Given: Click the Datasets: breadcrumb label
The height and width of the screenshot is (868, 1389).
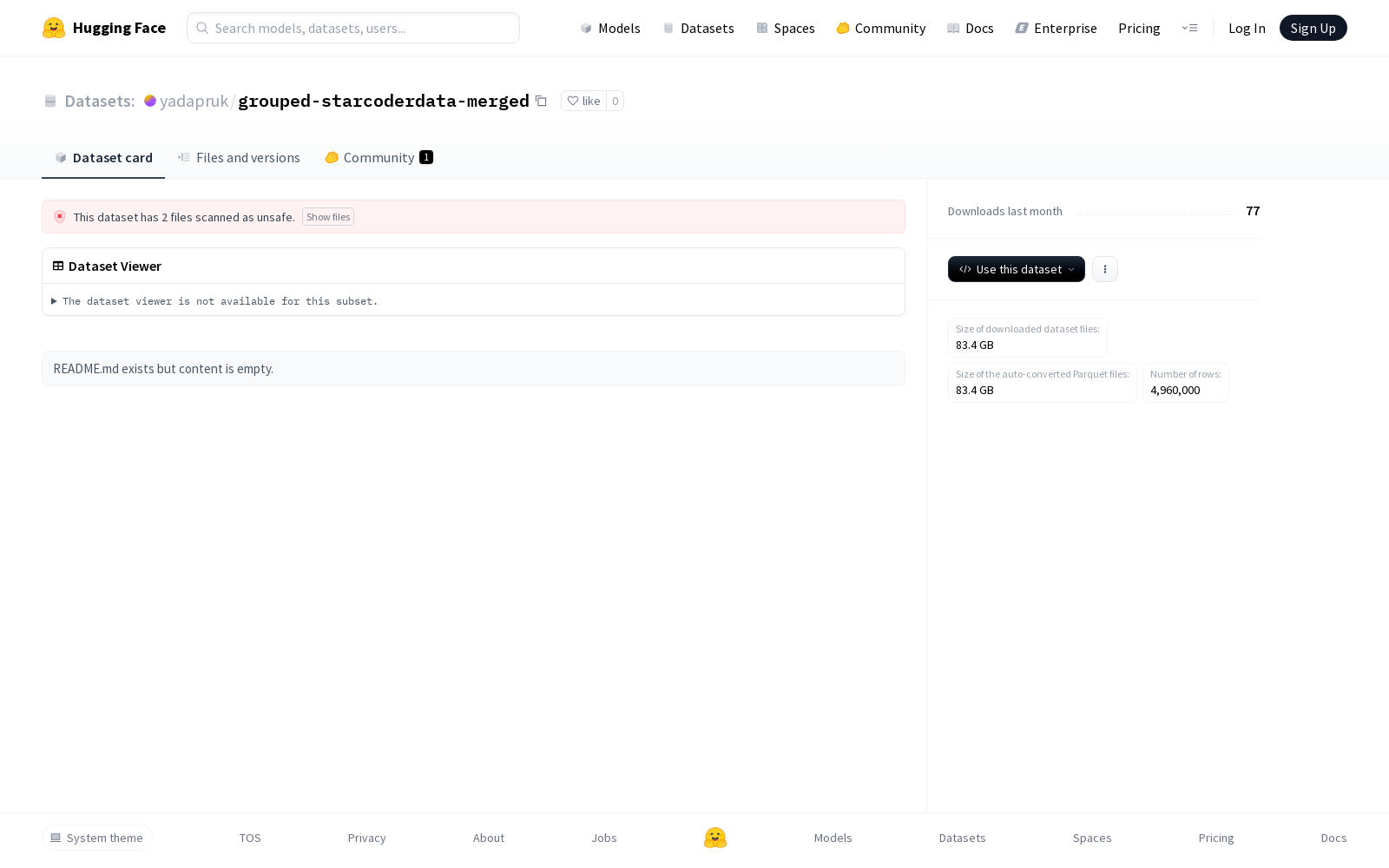Looking at the screenshot, I should [x=100, y=101].
